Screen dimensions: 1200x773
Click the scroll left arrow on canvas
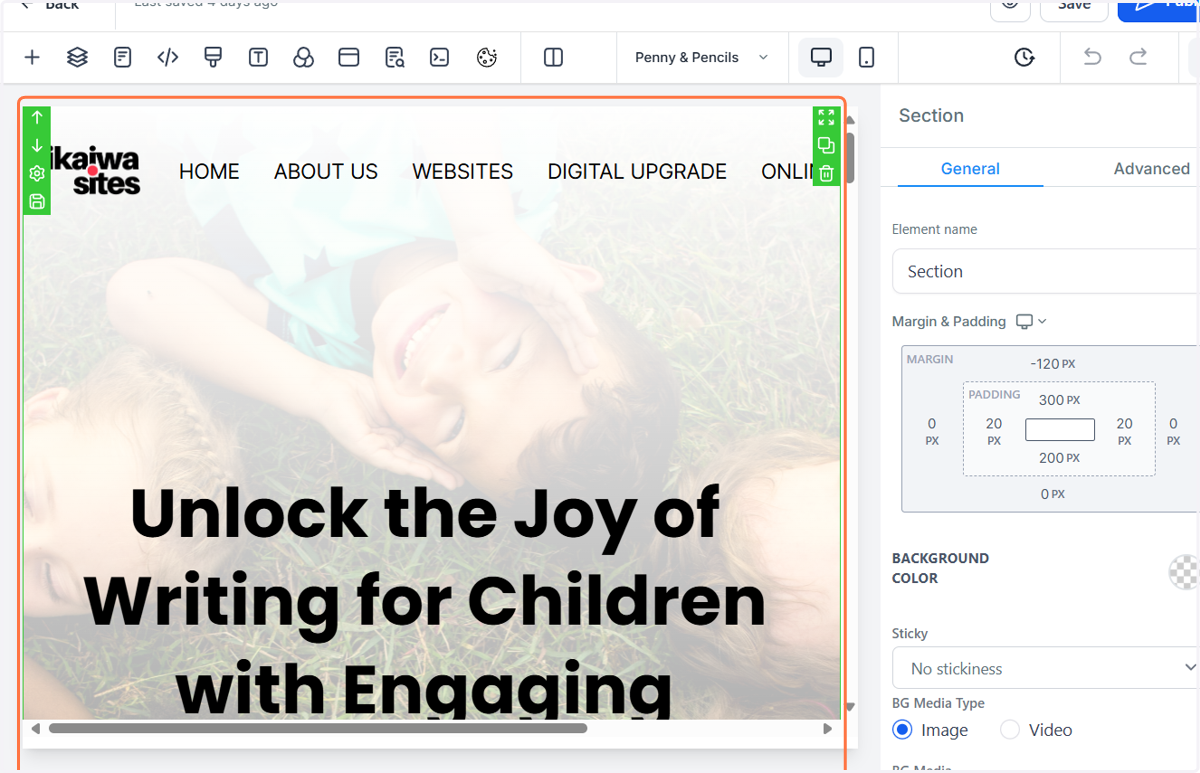click(x=36, y=729)
